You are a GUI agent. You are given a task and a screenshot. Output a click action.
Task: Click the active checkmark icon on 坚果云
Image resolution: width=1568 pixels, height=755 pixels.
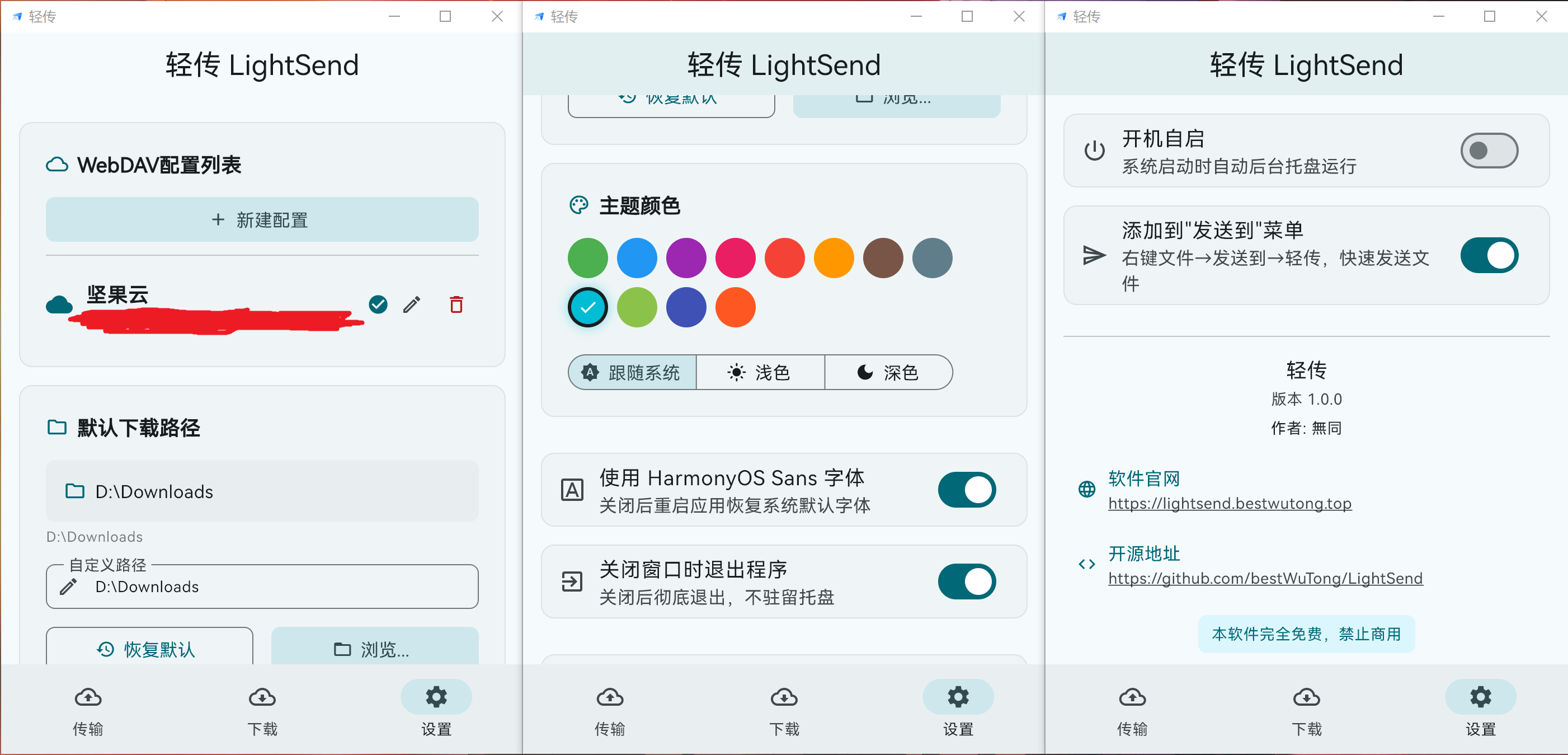click(378, 304)
